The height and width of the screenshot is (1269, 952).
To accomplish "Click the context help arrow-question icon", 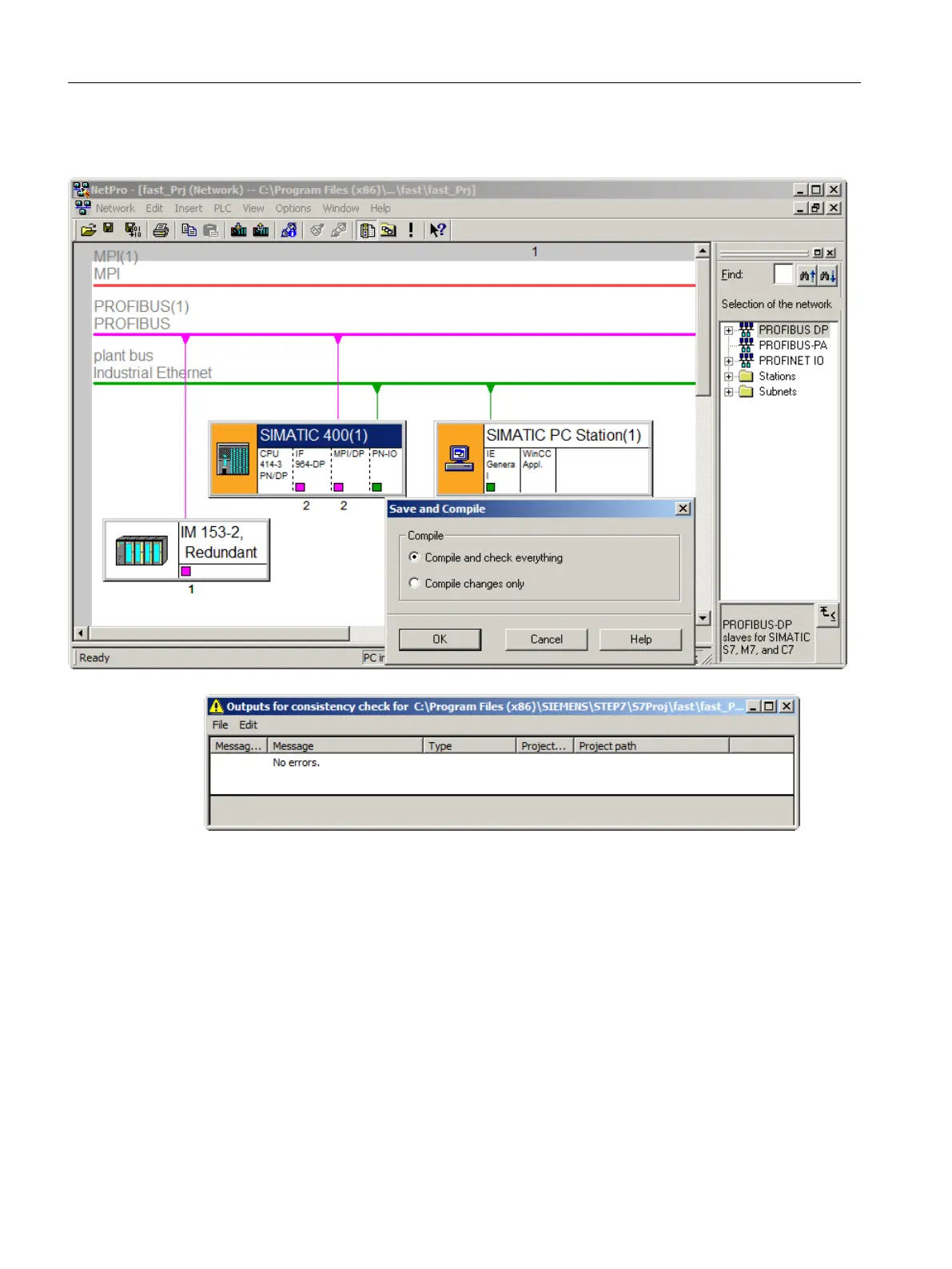I will [437, 230].
